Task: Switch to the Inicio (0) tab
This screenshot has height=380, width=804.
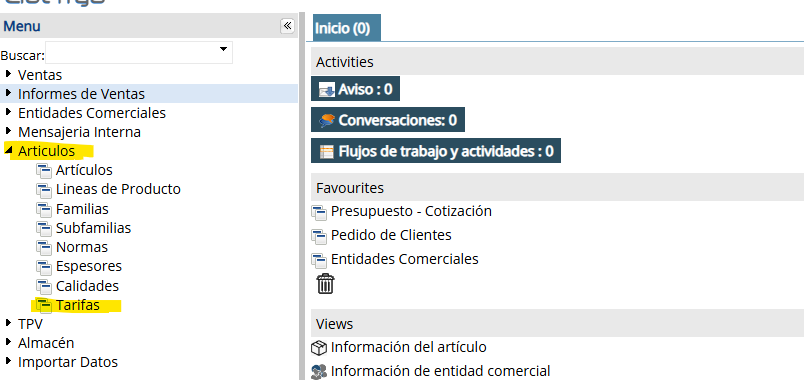Action: 347,28
